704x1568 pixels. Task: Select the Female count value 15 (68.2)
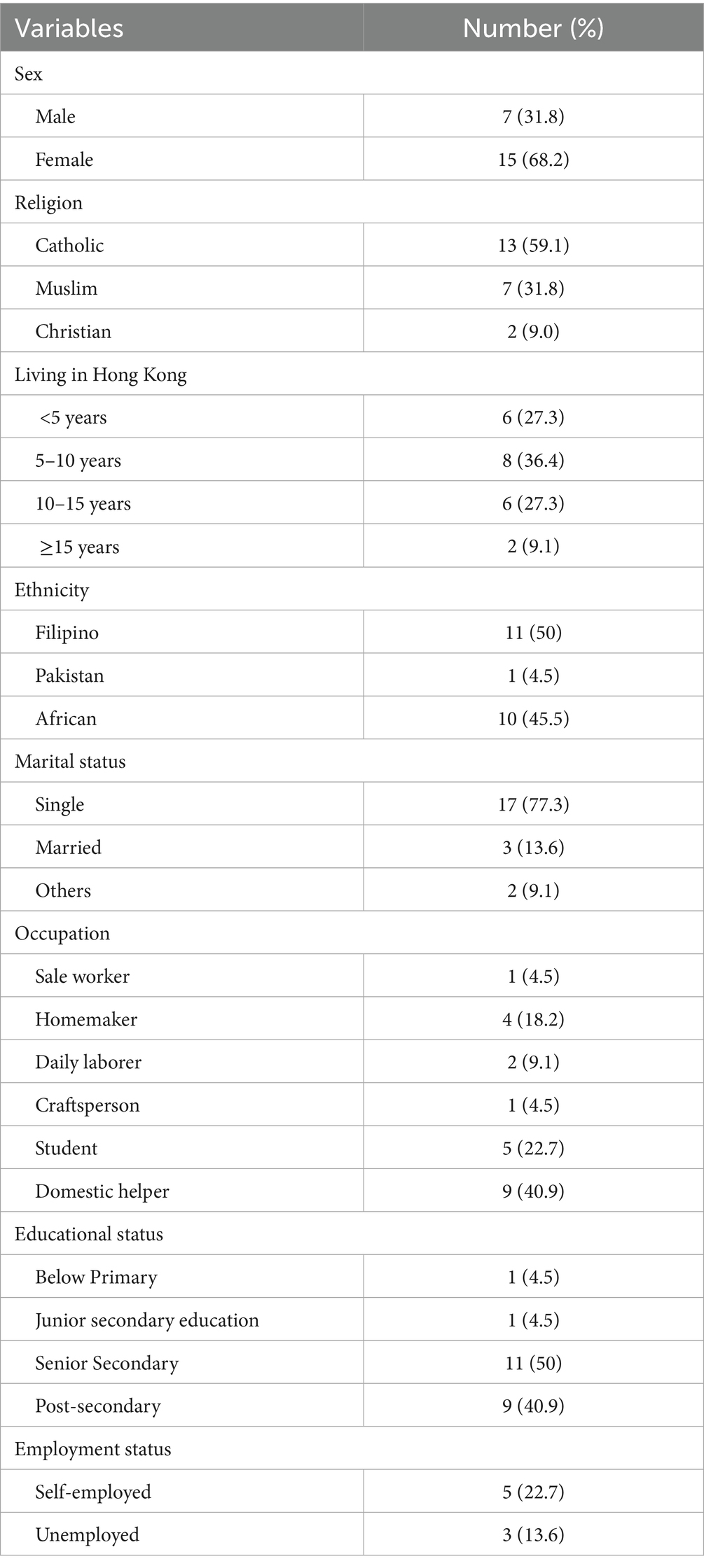533,160
